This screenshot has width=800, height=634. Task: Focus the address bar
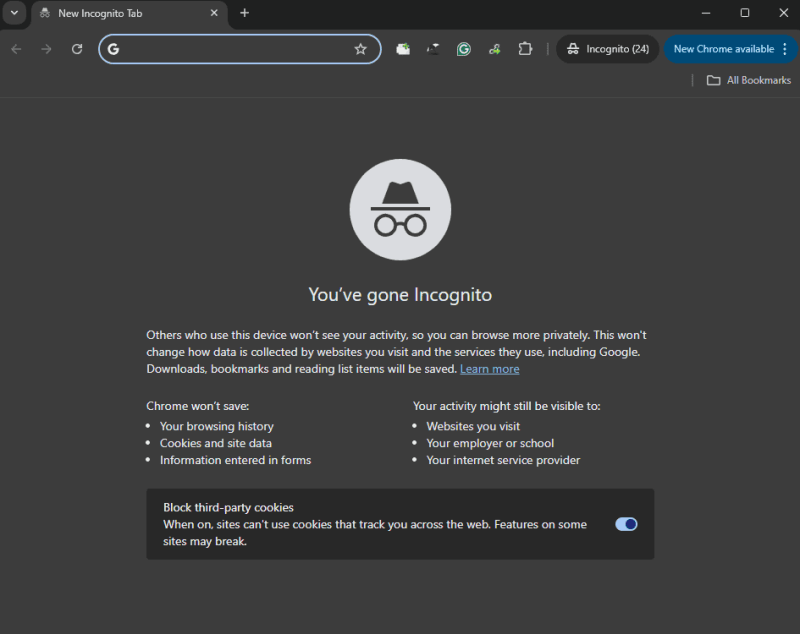click(x=240, y=49)
